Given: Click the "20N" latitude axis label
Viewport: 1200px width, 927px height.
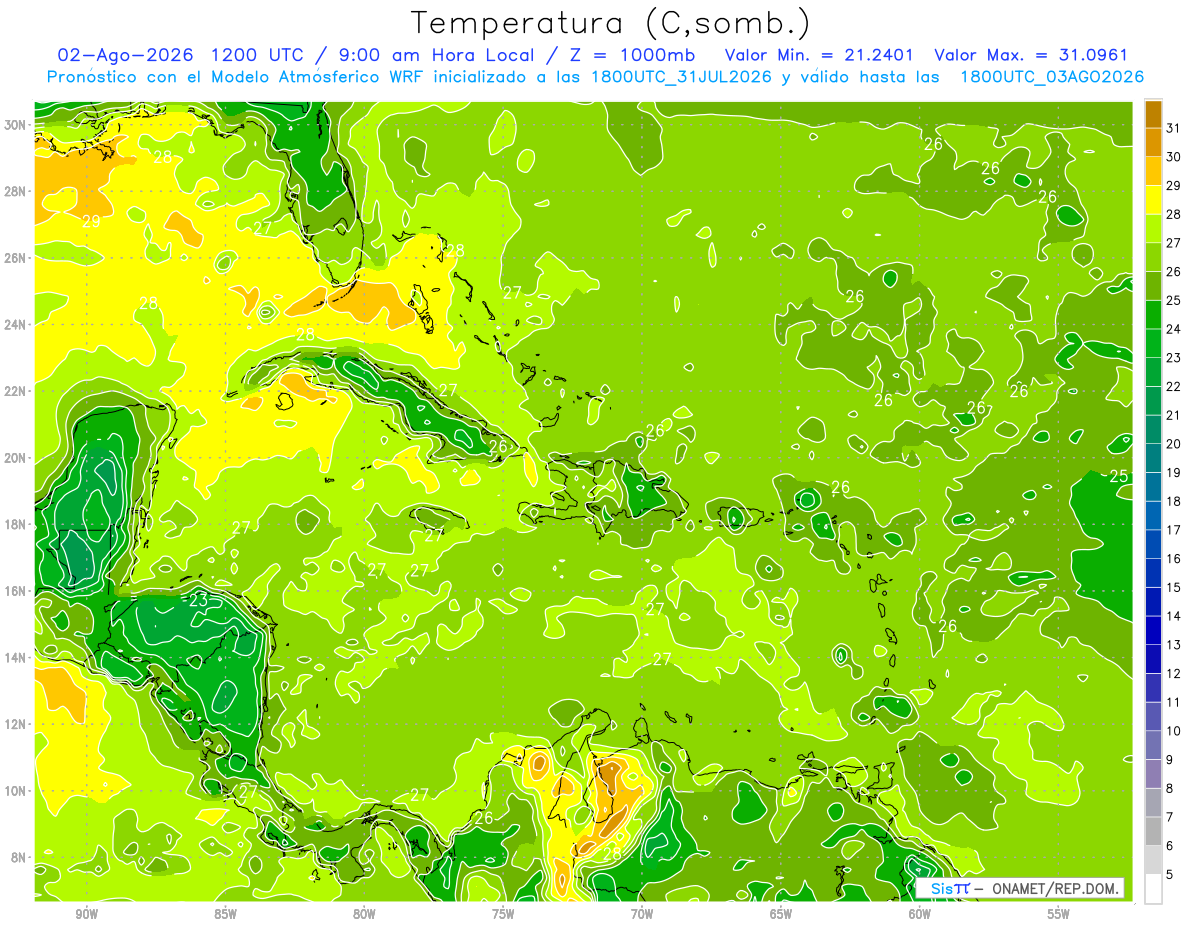Looking at the screenshot, I should [x=15, y=458].
